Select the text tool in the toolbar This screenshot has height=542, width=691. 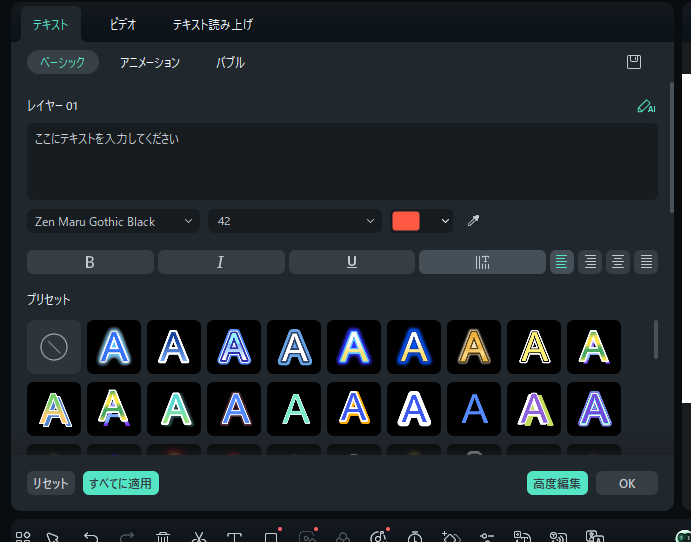click(x=234, y=536)
